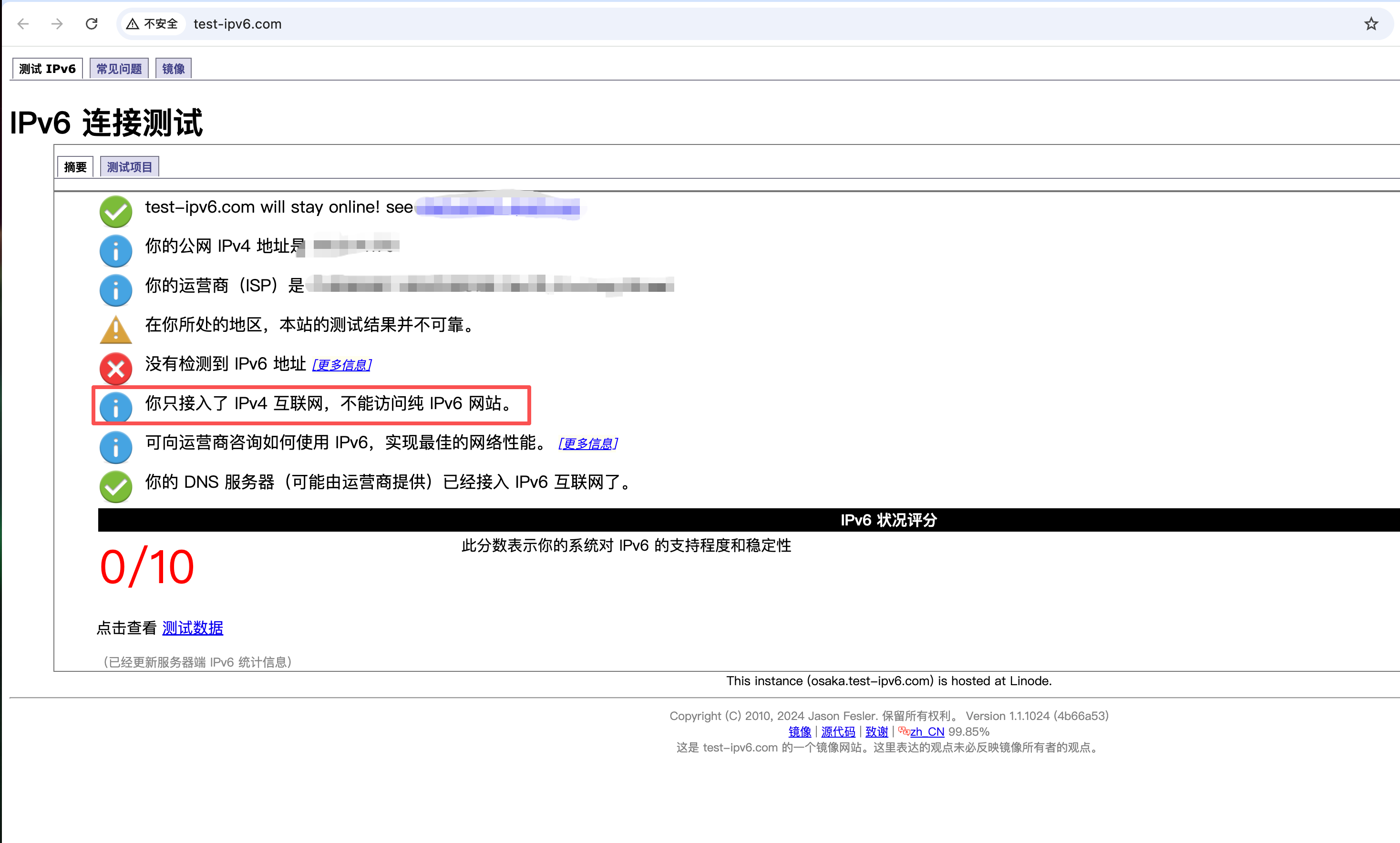The width and height of the screenshot is (1400, 843).
Task: Open the 测试数据 link
Action: [193, 628]
